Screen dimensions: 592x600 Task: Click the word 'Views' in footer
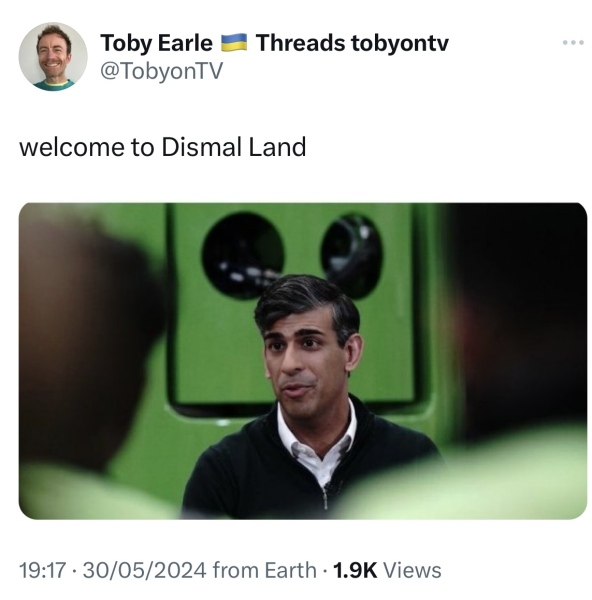[412, 570]
